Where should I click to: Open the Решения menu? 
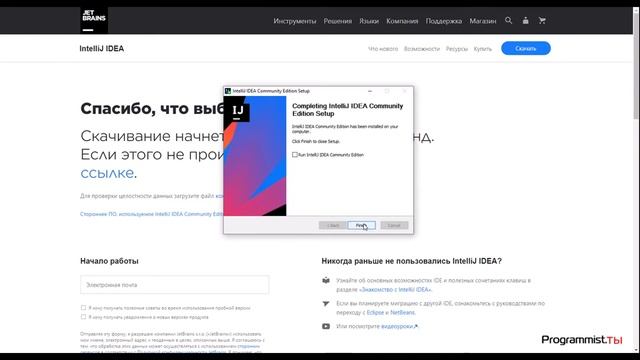338,21
